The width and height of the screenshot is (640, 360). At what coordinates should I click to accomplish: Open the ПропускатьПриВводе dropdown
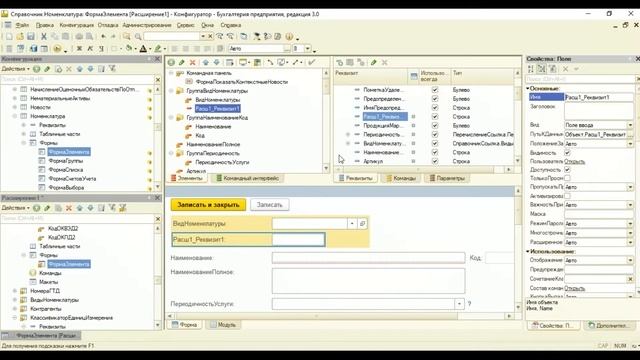point(630,187)
